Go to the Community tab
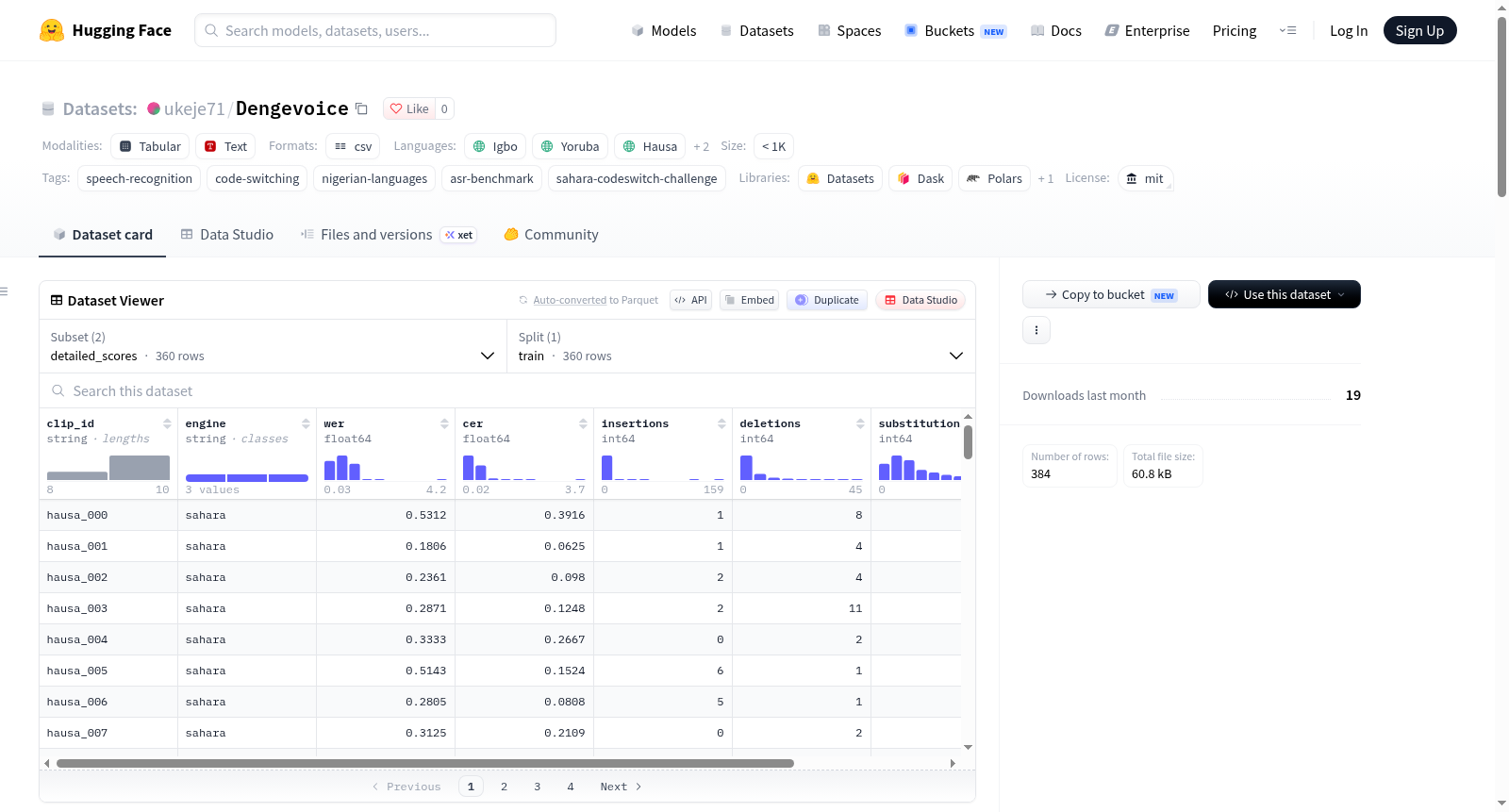1509x812 pixels. pyautogui.click(x=551, y=235)
